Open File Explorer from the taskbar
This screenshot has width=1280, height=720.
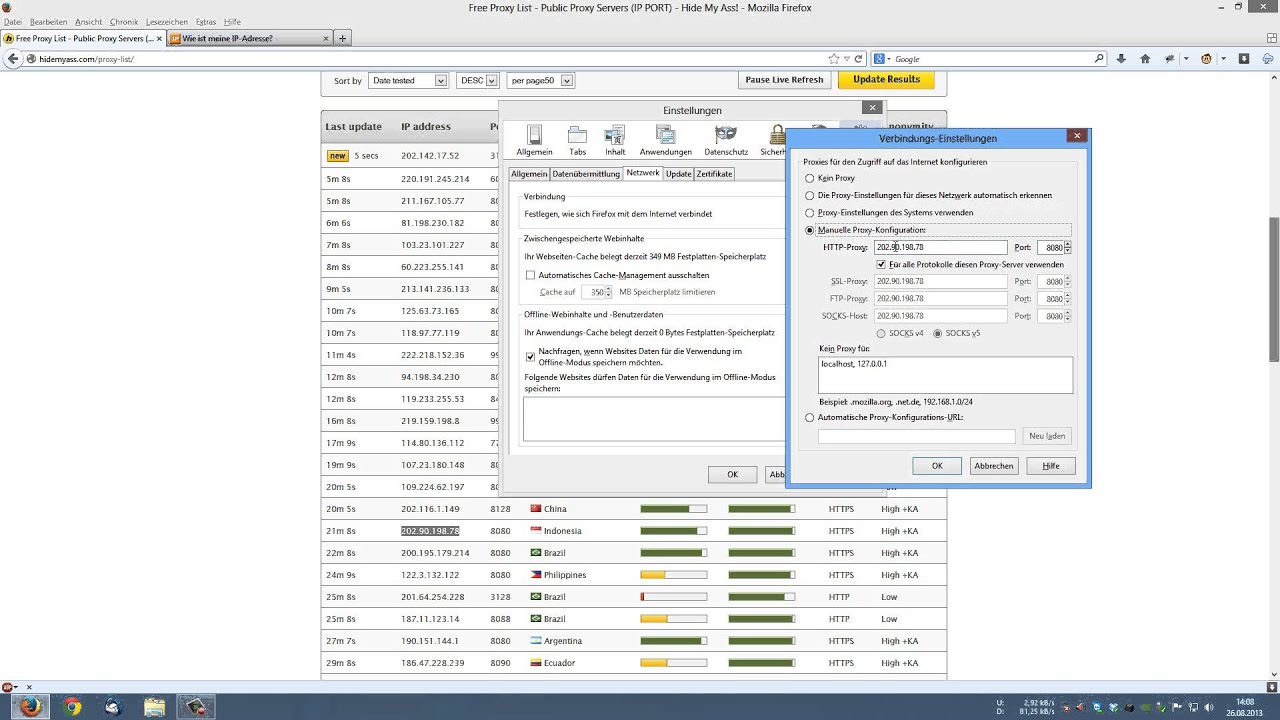tap(154, 706)
